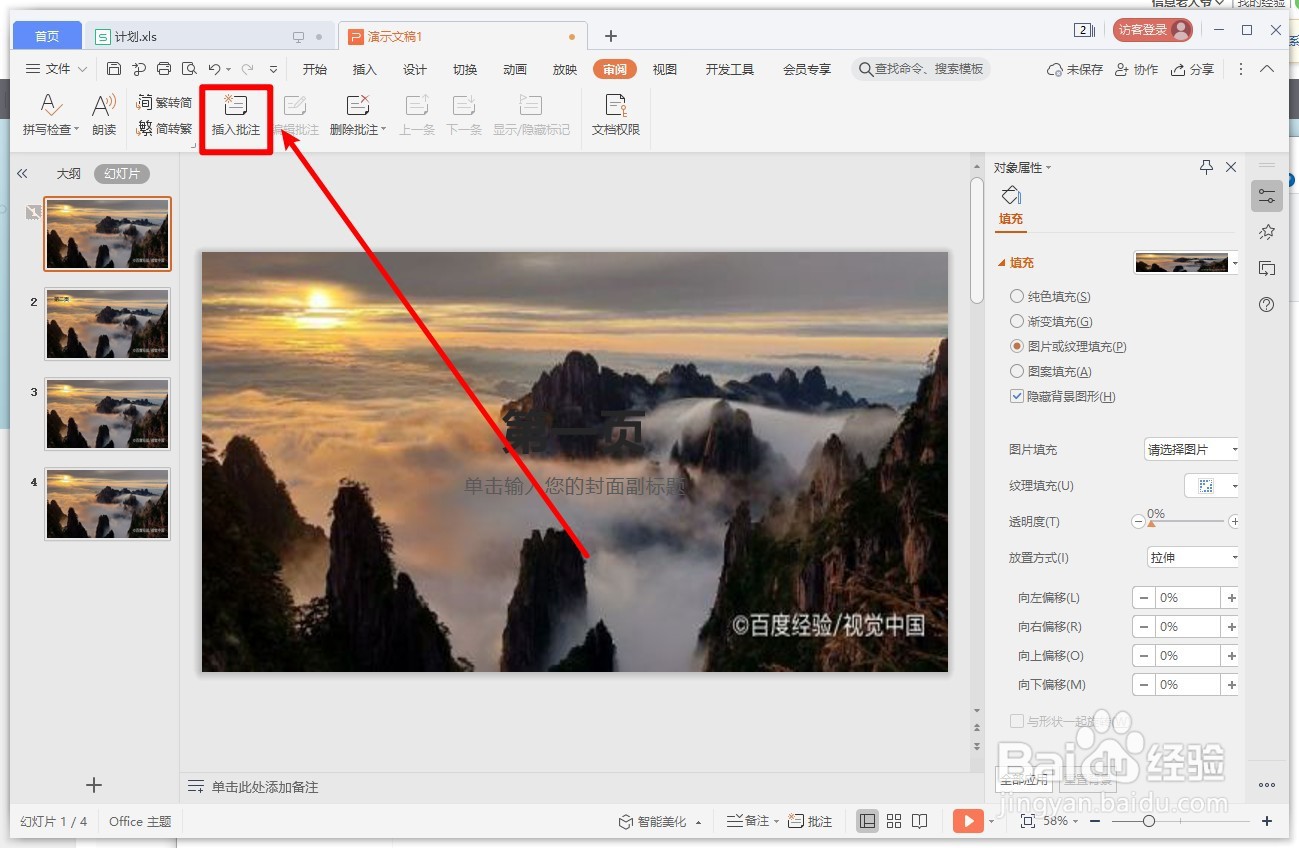Viewport: 1299px width, 848px height.
Task: Open document permissions (文档权限)
Action: [616, 115]
